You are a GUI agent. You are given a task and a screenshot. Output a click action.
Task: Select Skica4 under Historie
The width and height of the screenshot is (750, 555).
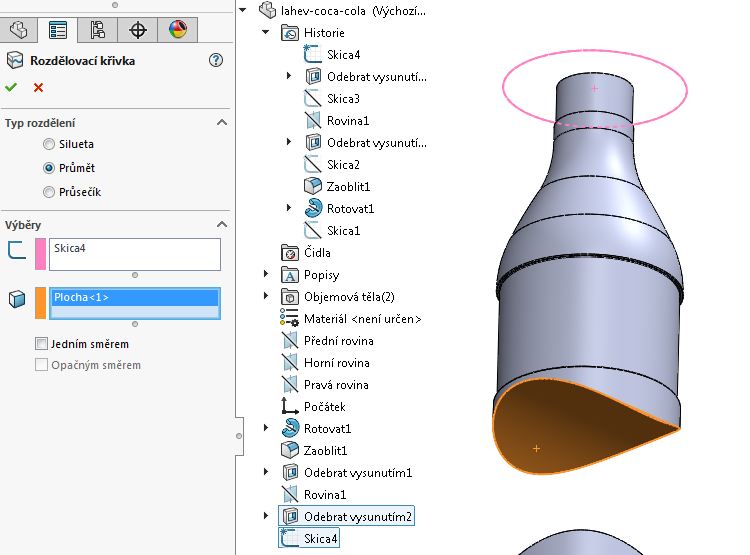coord(343,55)
